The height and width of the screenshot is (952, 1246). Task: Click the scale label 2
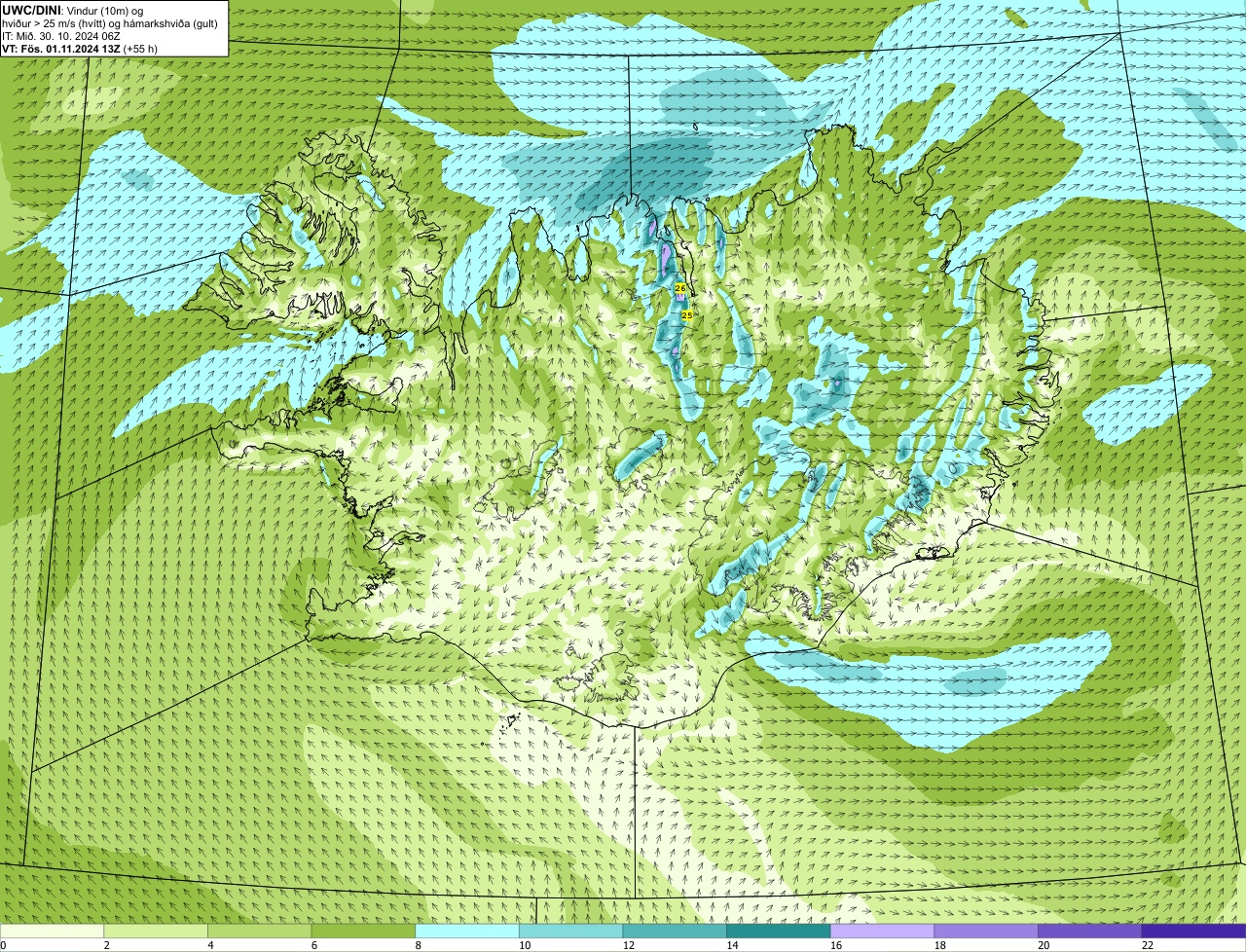pyautogui.click(x=107, y=945)
